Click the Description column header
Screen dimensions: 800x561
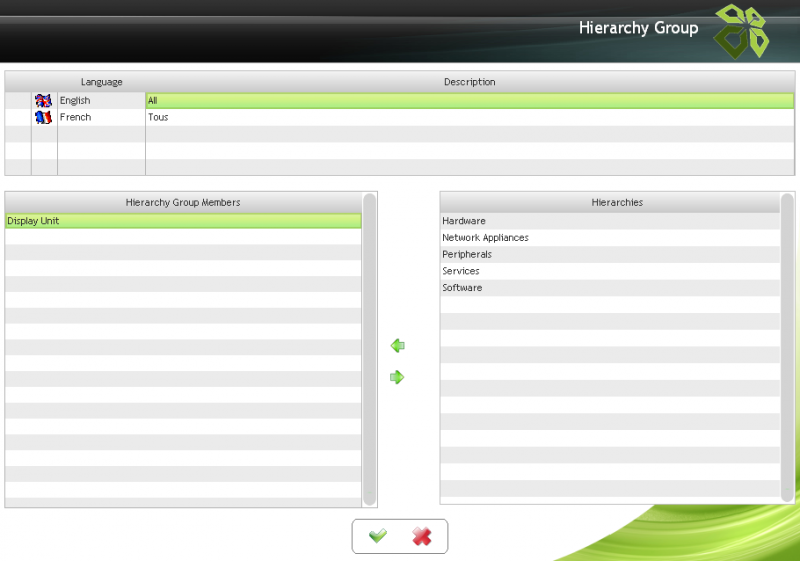tap(469, 82)
